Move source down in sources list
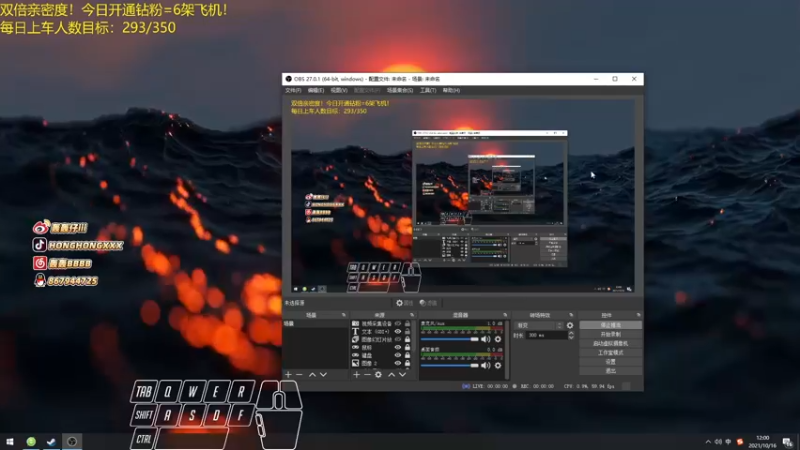The image size is (800, 450). coord(403,374)
